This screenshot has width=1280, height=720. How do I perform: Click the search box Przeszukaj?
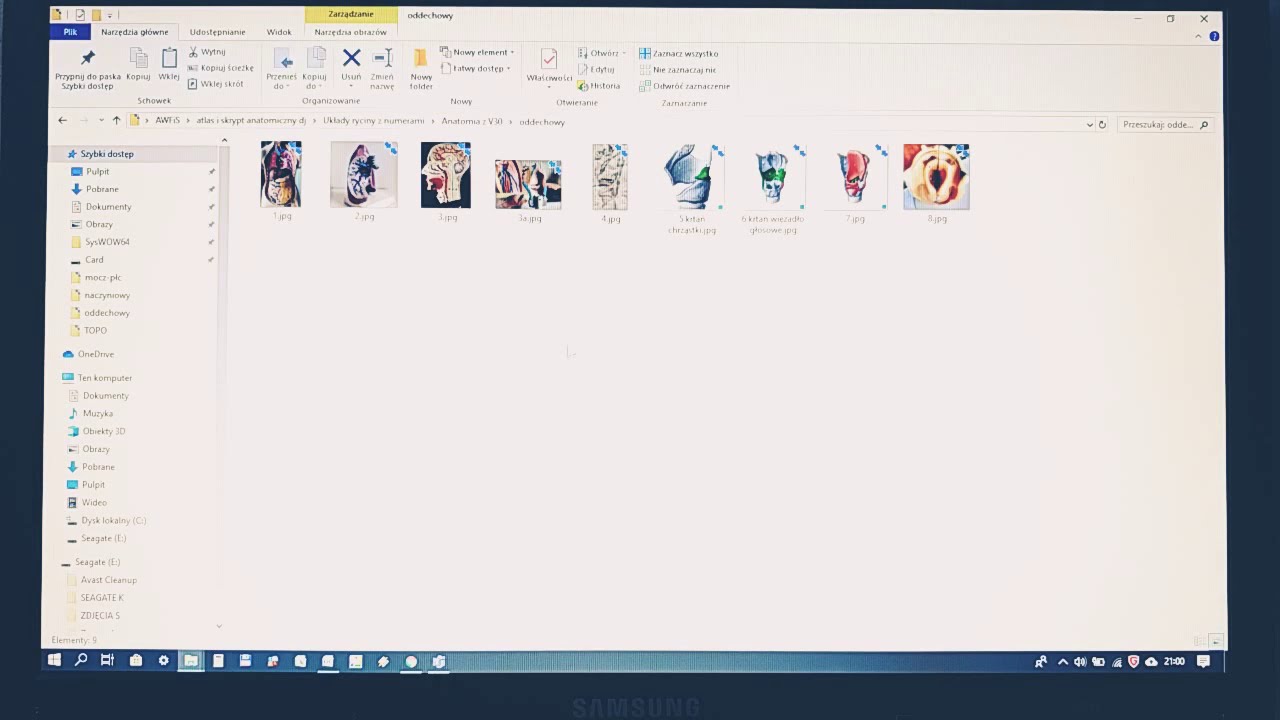pos(1165,125)
